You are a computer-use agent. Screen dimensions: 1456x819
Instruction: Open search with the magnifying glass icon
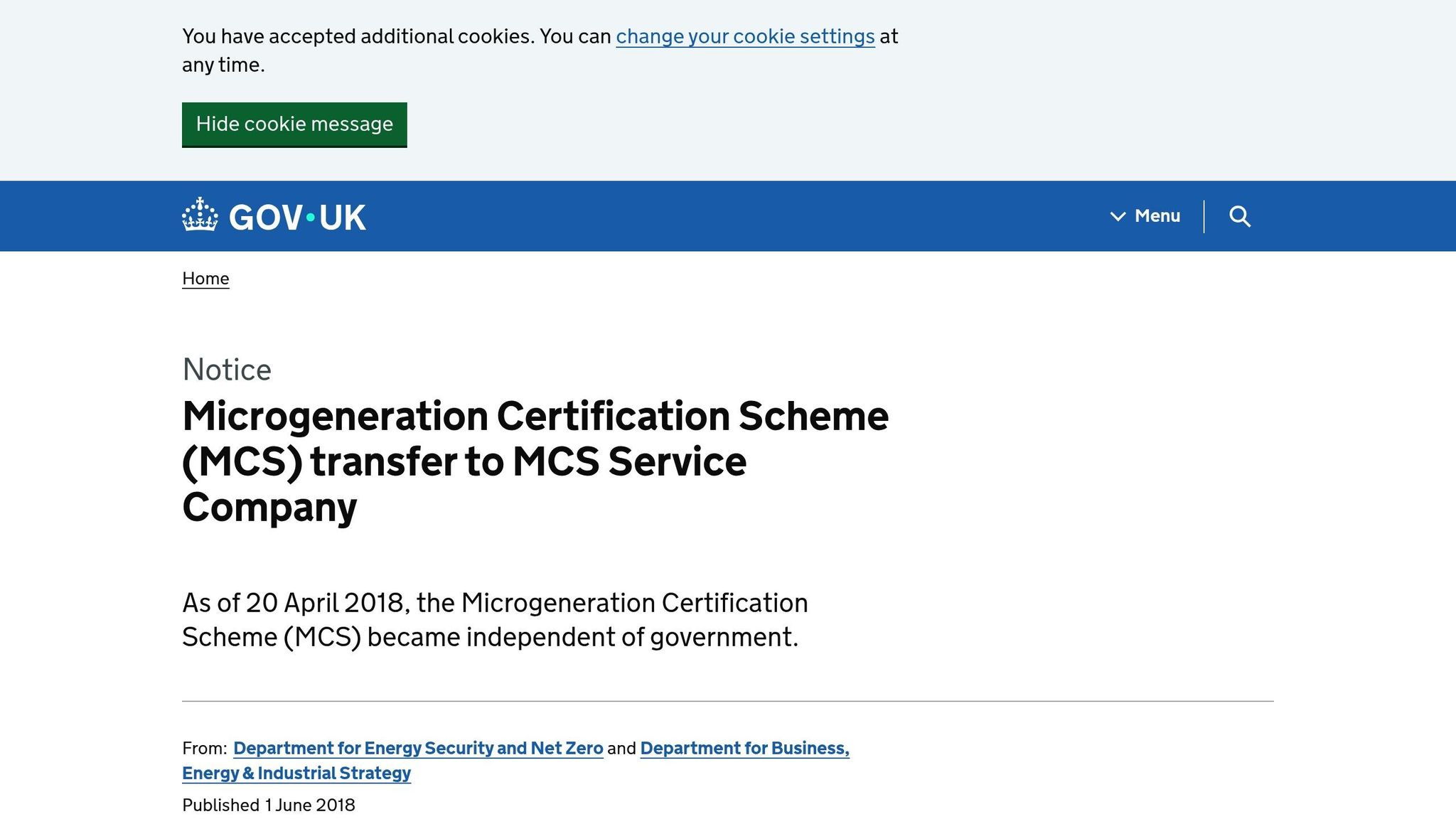coord(1240,216)
